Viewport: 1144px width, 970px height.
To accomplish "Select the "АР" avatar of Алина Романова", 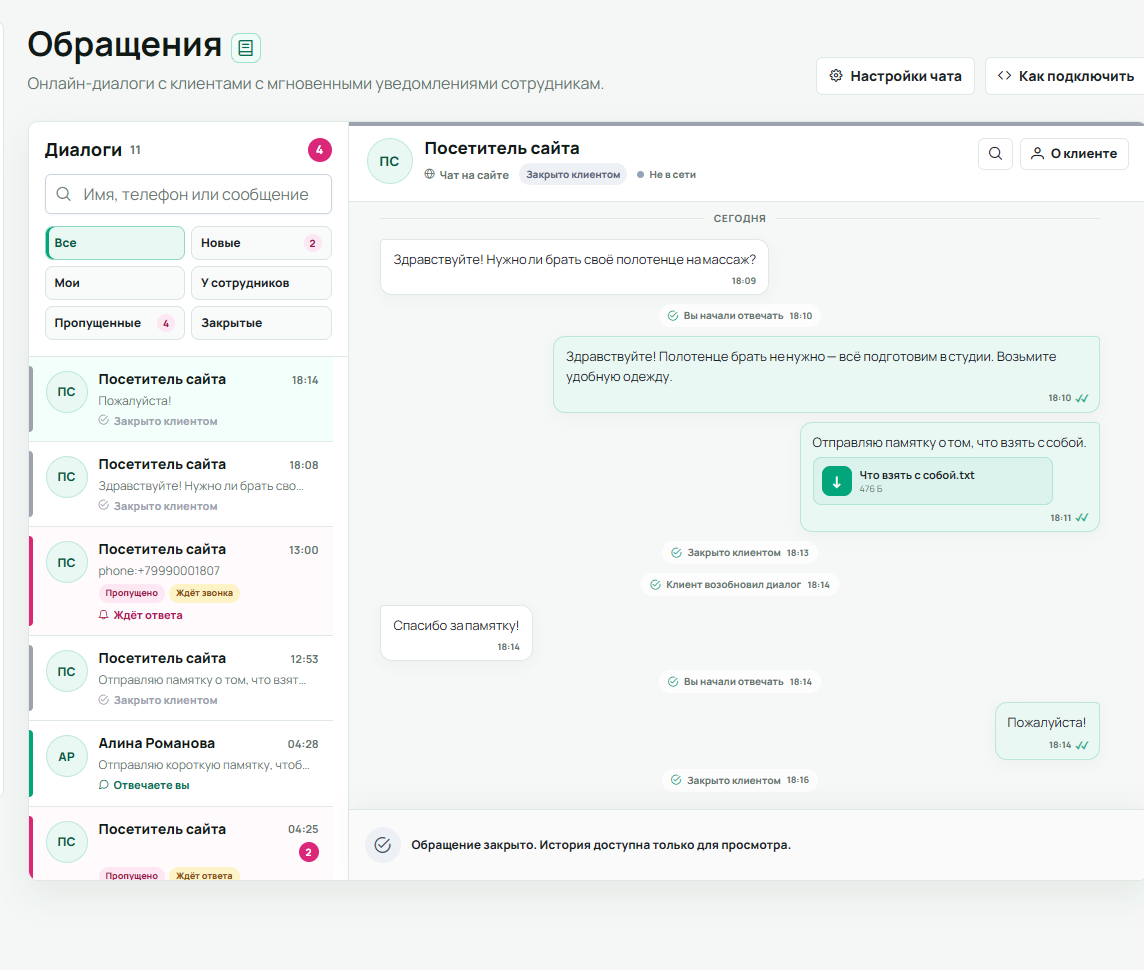I will [x=66, y=757].
